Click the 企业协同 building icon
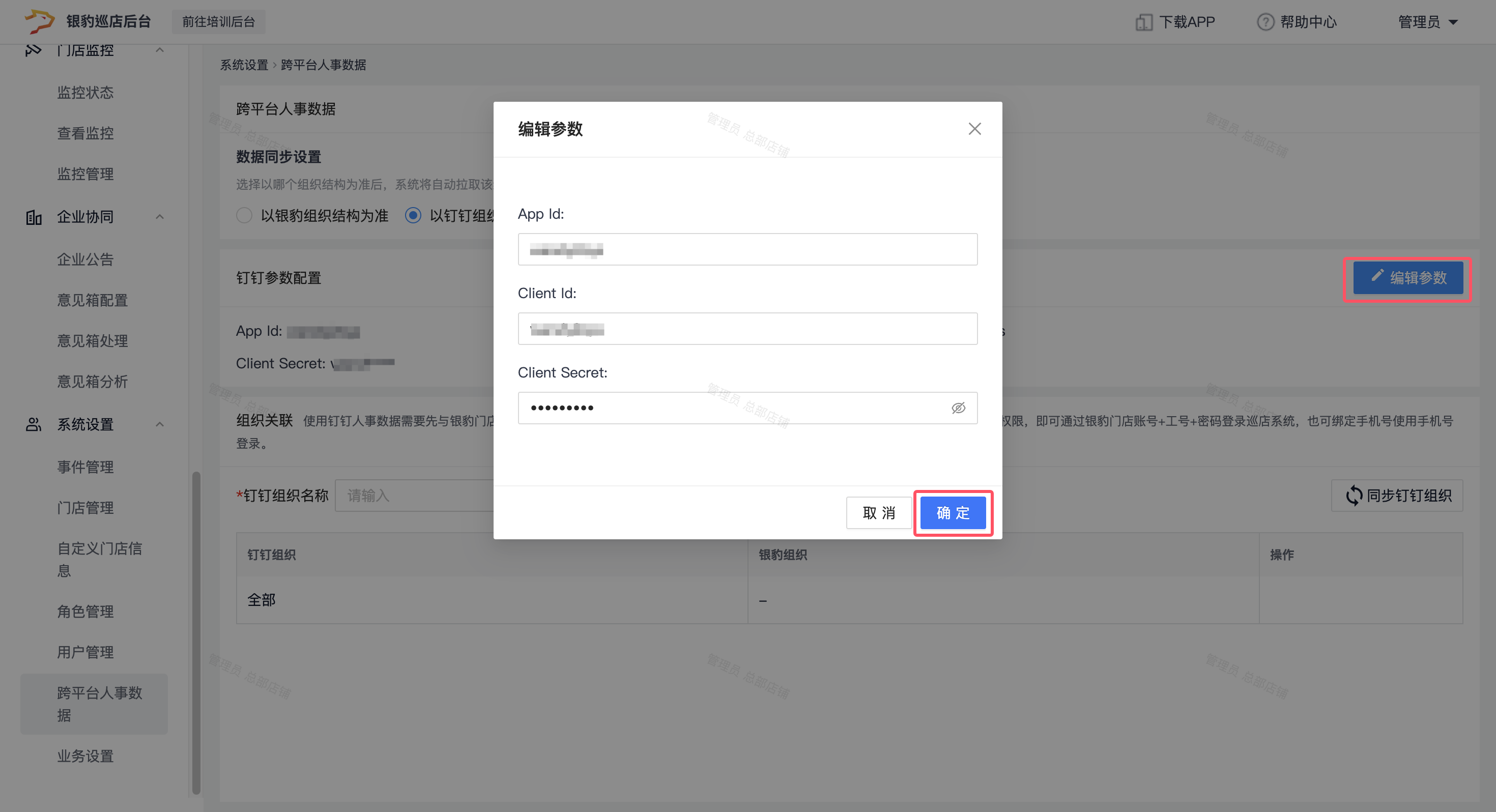This screenshot has width=1496, height=812. 34,217
